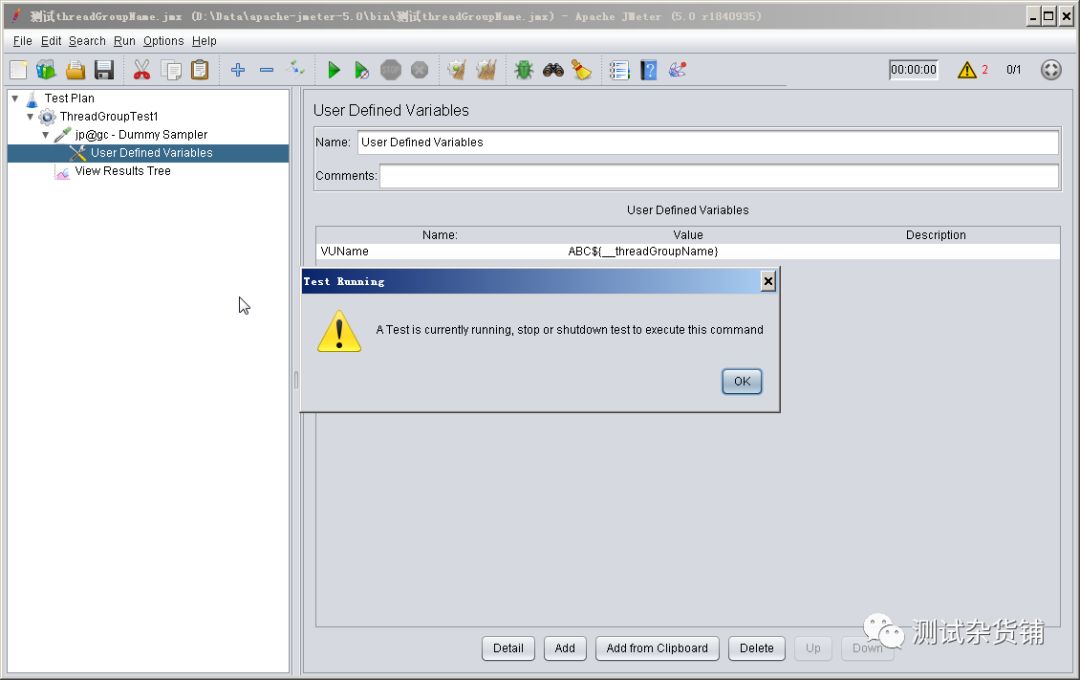1080x680 pixels.
Task: Click the Open file folder icon
Action: [x=75, y=70]
